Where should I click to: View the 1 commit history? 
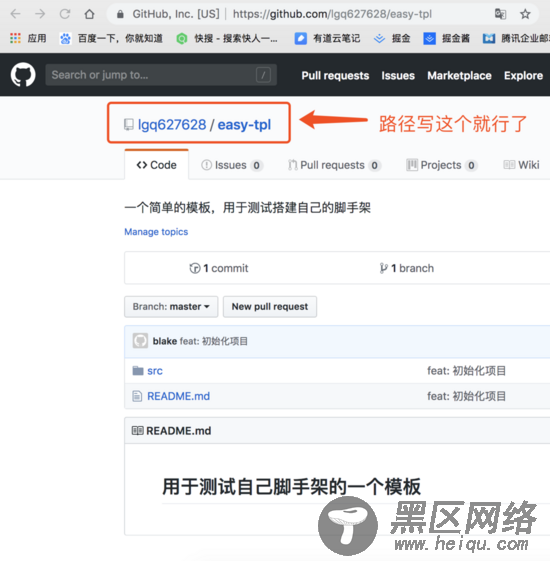[219, 268]
